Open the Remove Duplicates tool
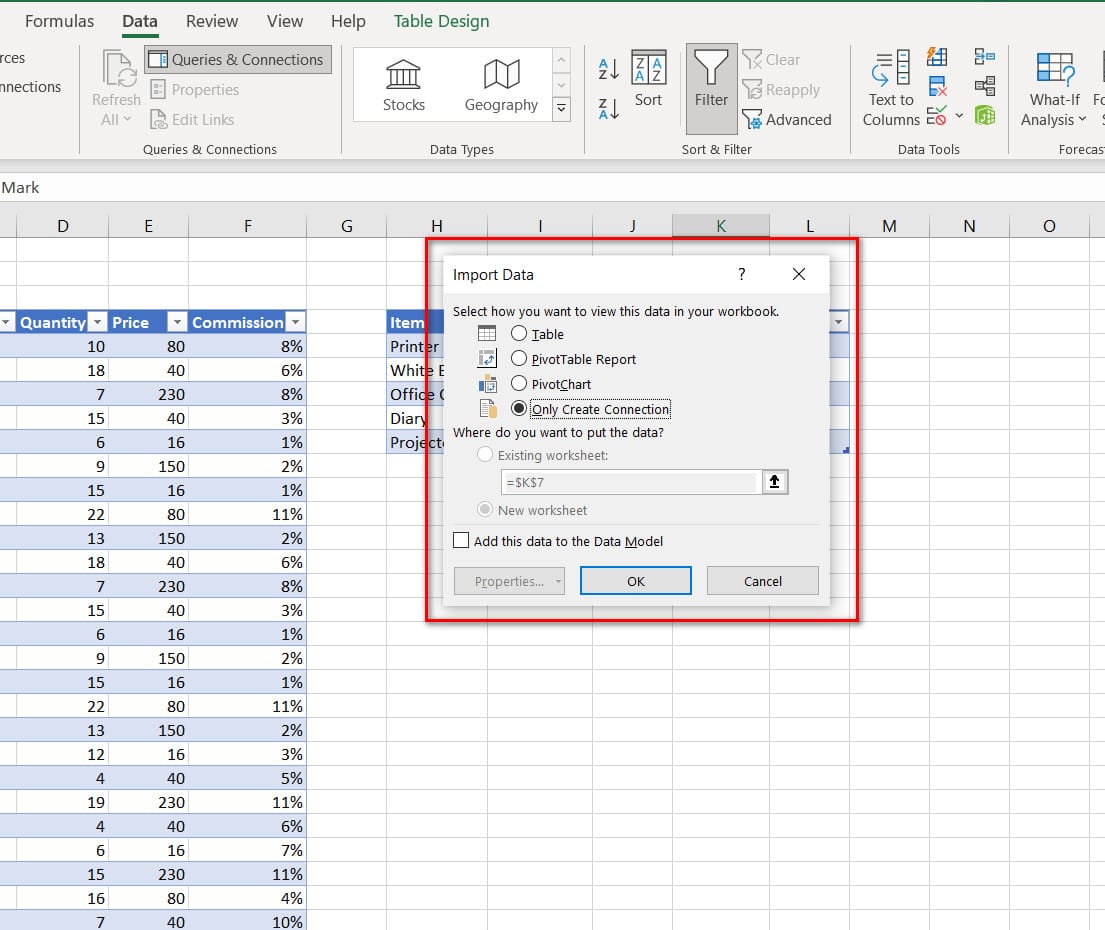 937,85
